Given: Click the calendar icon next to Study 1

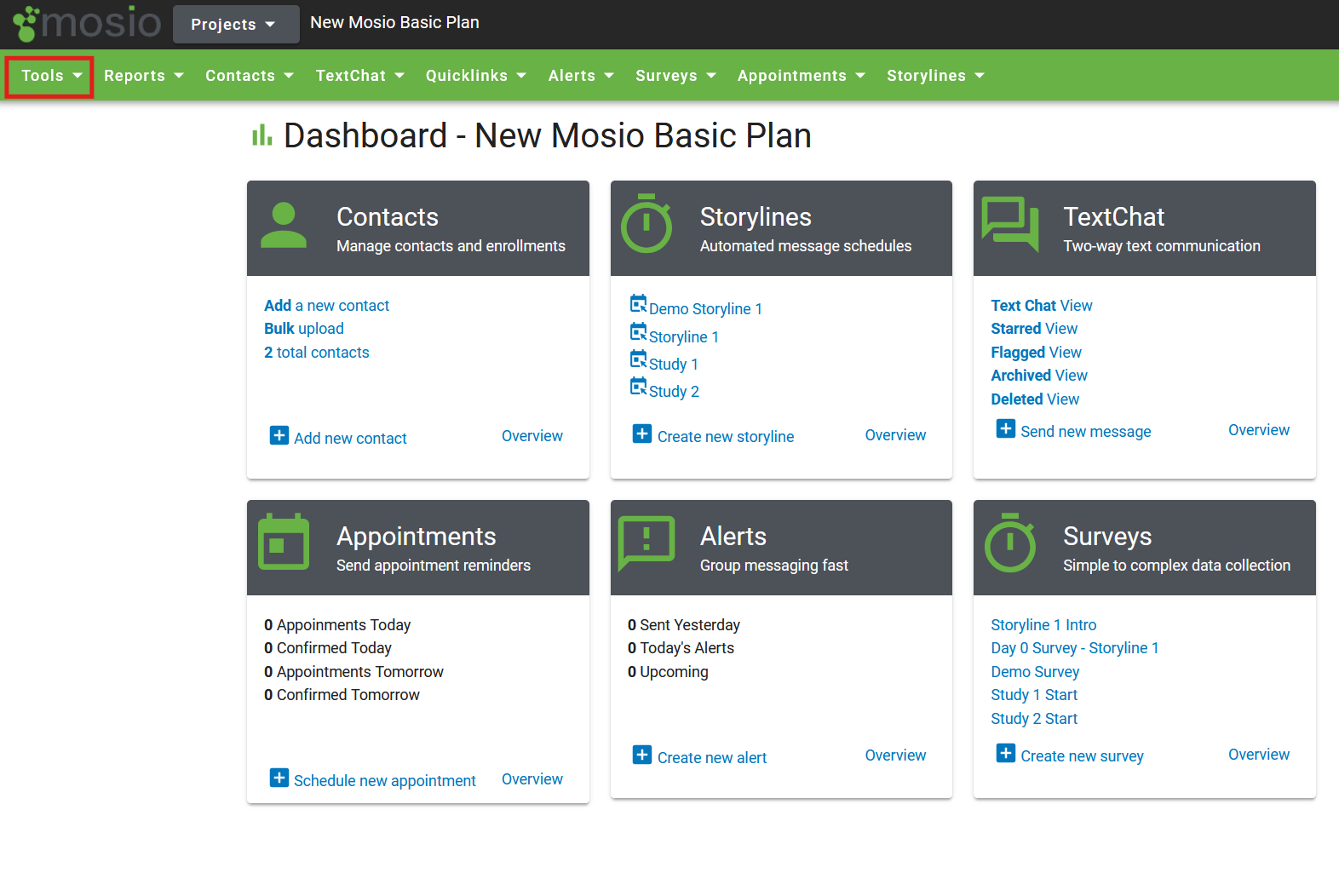Looking at the screenshot, I should [x=638, y=359].
